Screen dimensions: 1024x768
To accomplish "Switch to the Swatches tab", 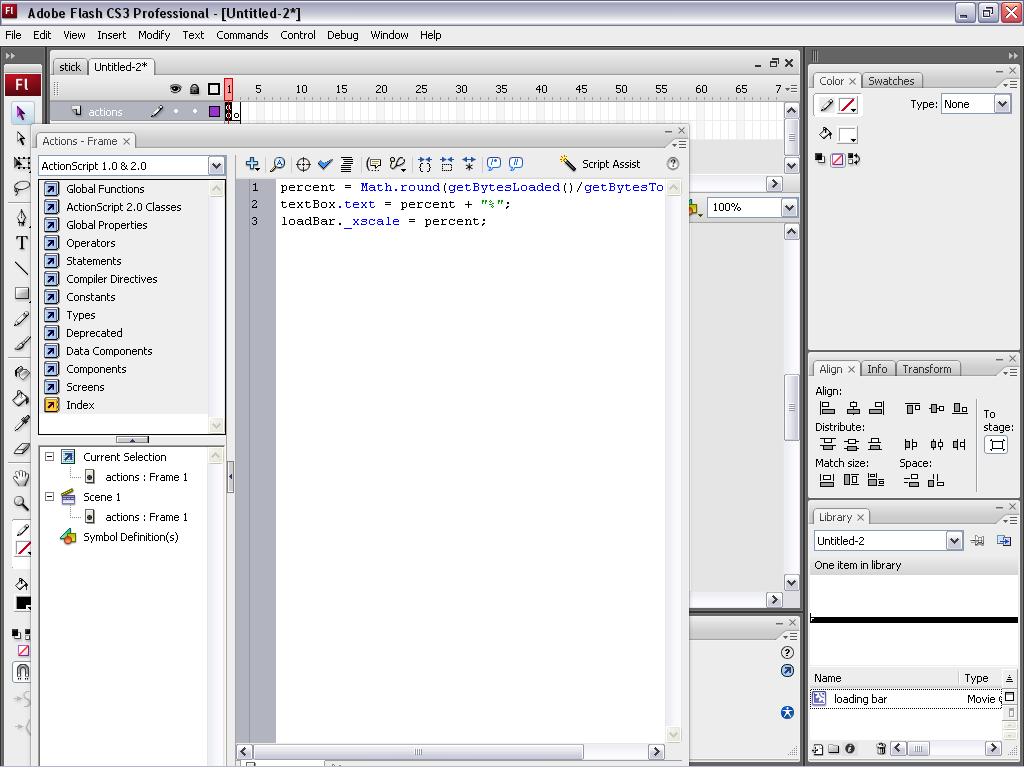I will coord(891,81).
